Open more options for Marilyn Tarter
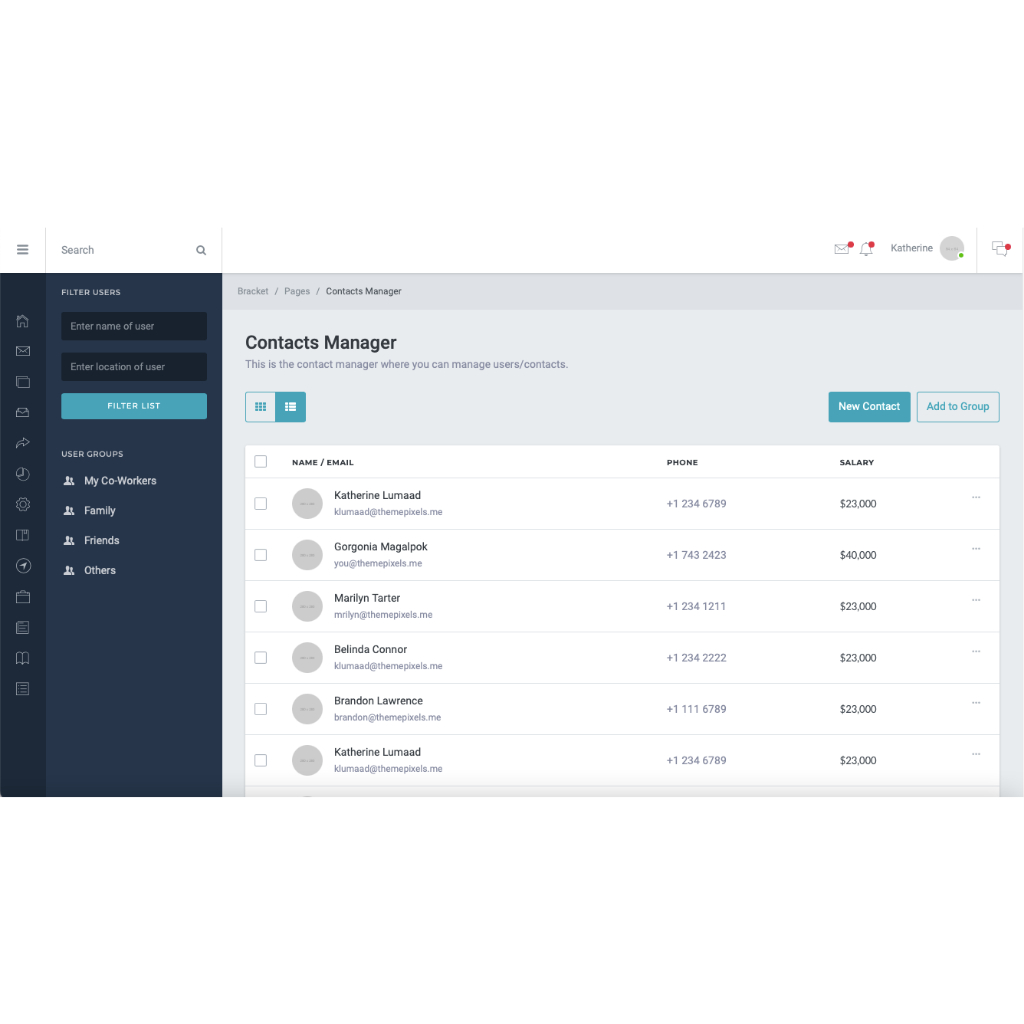Screen dimensions: 1024x1024 976,600
